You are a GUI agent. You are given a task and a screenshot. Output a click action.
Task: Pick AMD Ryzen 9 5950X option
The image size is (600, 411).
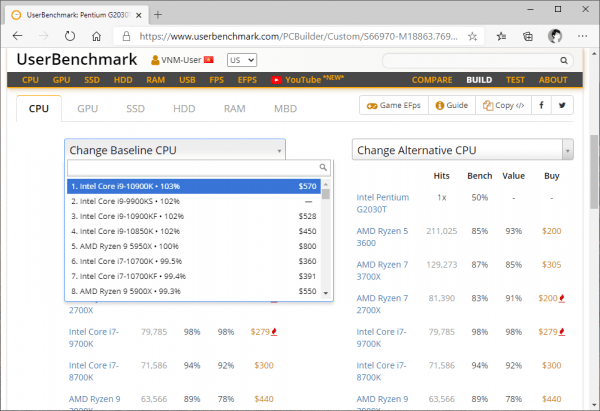194,246
